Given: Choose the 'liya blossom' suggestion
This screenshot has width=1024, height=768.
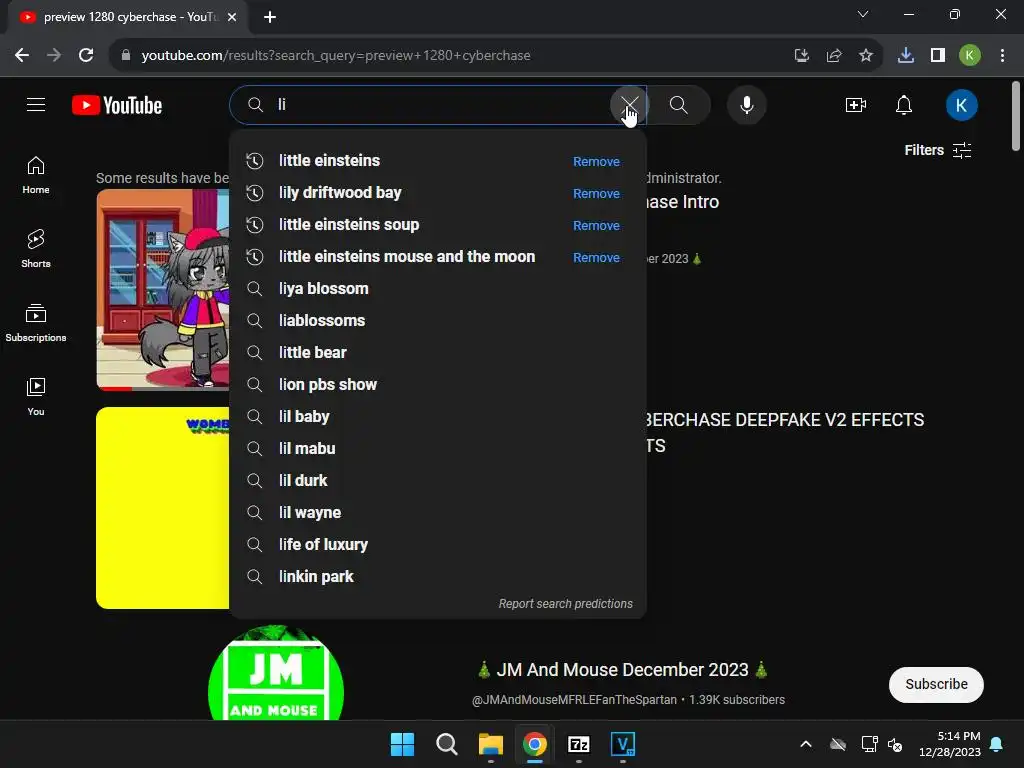Looking at the screenshot, I should pyautogui.click(x=438, y=289).
